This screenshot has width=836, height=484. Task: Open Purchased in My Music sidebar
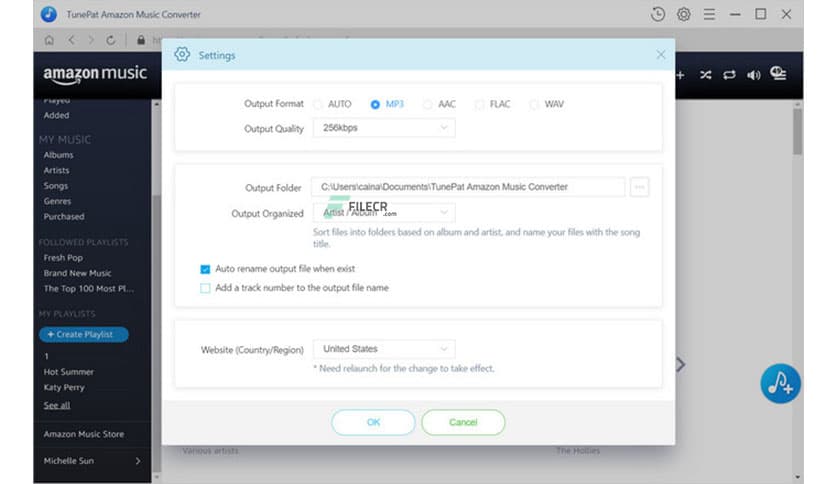64,217
